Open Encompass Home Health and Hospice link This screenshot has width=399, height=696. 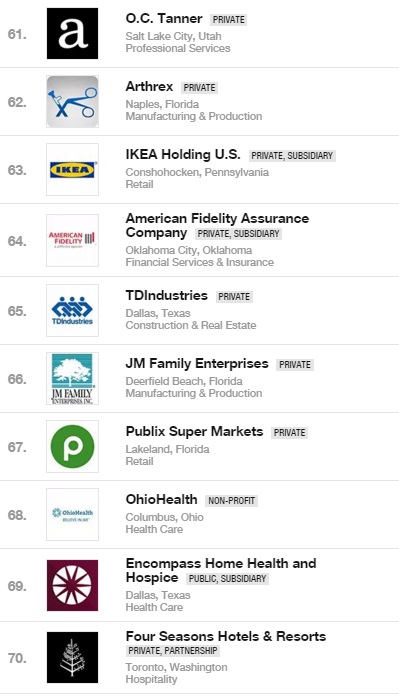[x=221, y=570]
